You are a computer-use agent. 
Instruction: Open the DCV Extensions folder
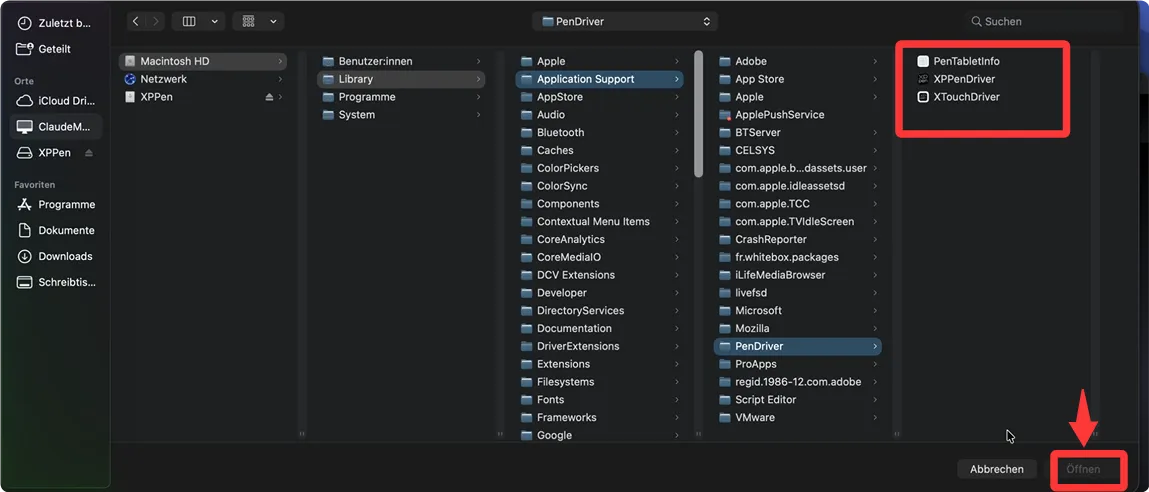(x=599, y=275)
